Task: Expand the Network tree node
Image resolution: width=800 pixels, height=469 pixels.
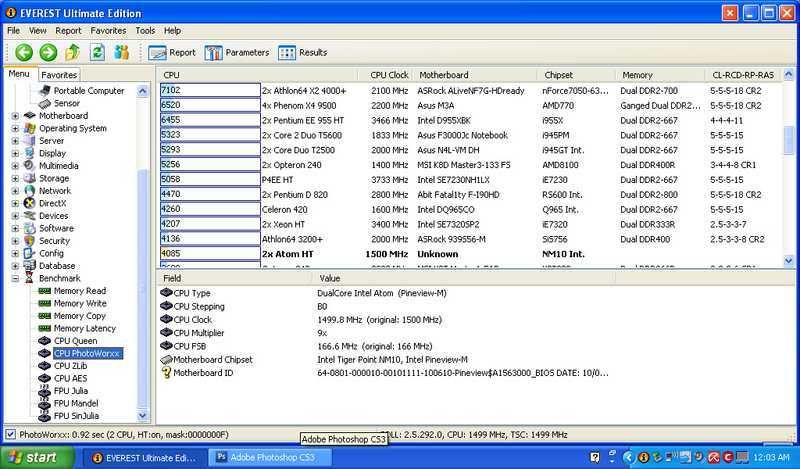Action: click(x=15, y=191)
